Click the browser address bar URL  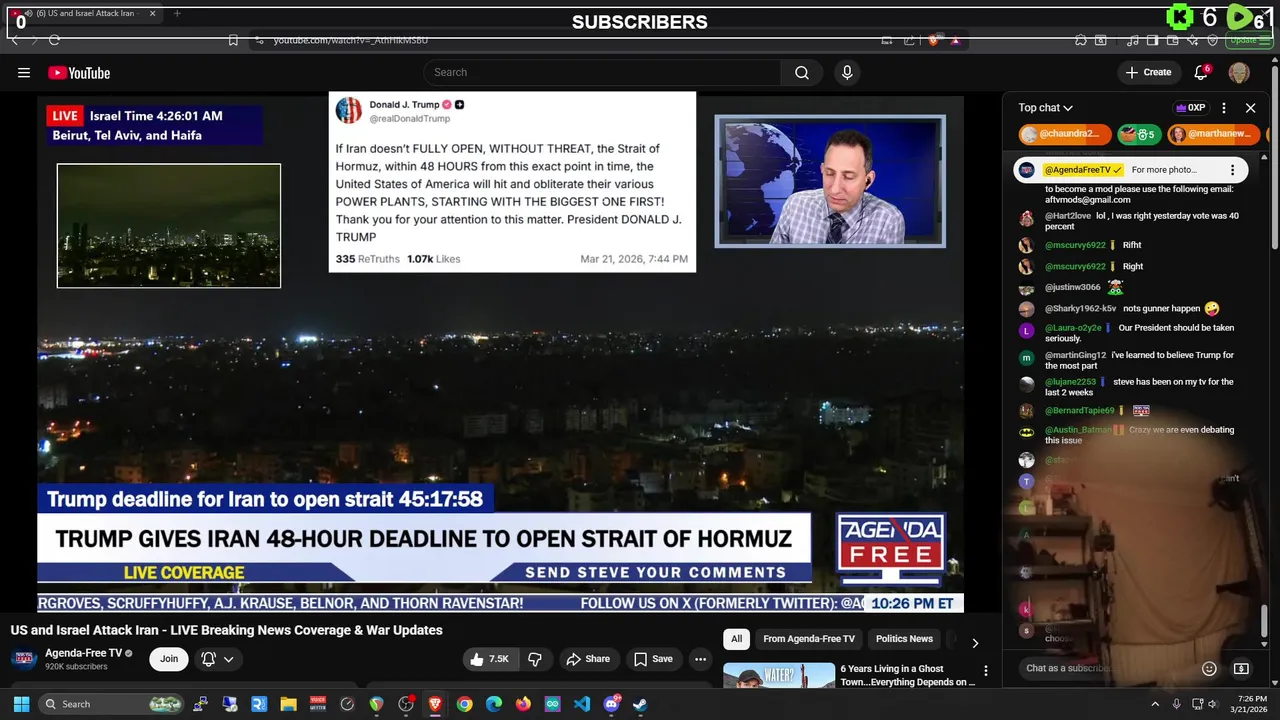351,40
